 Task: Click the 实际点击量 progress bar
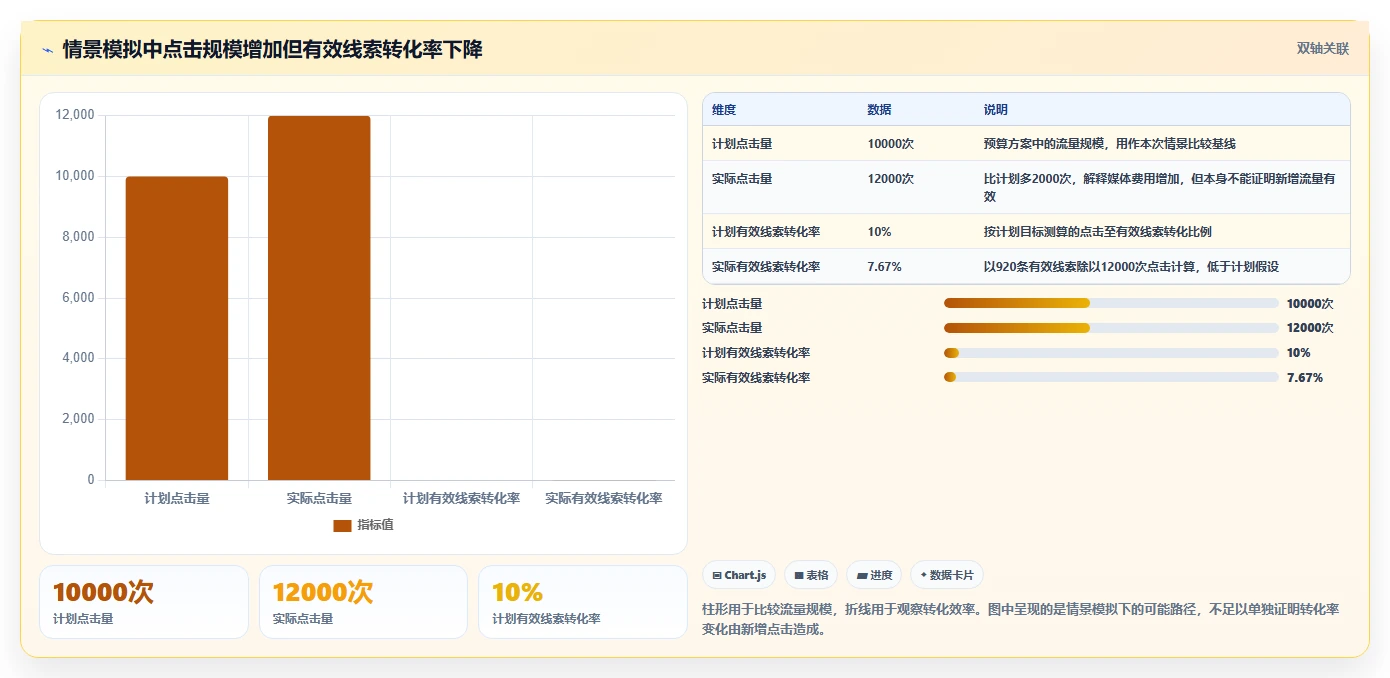(1111, 327)
